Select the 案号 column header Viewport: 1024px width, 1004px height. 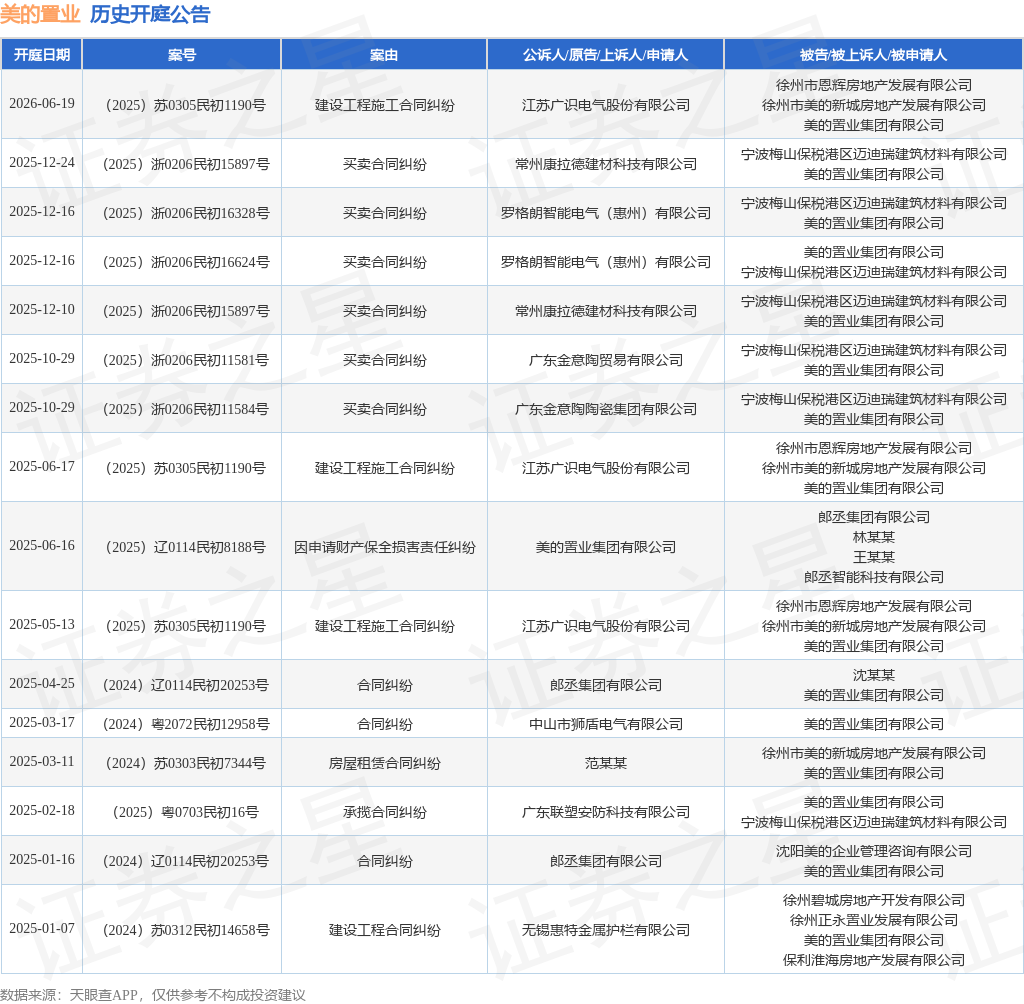182,55
